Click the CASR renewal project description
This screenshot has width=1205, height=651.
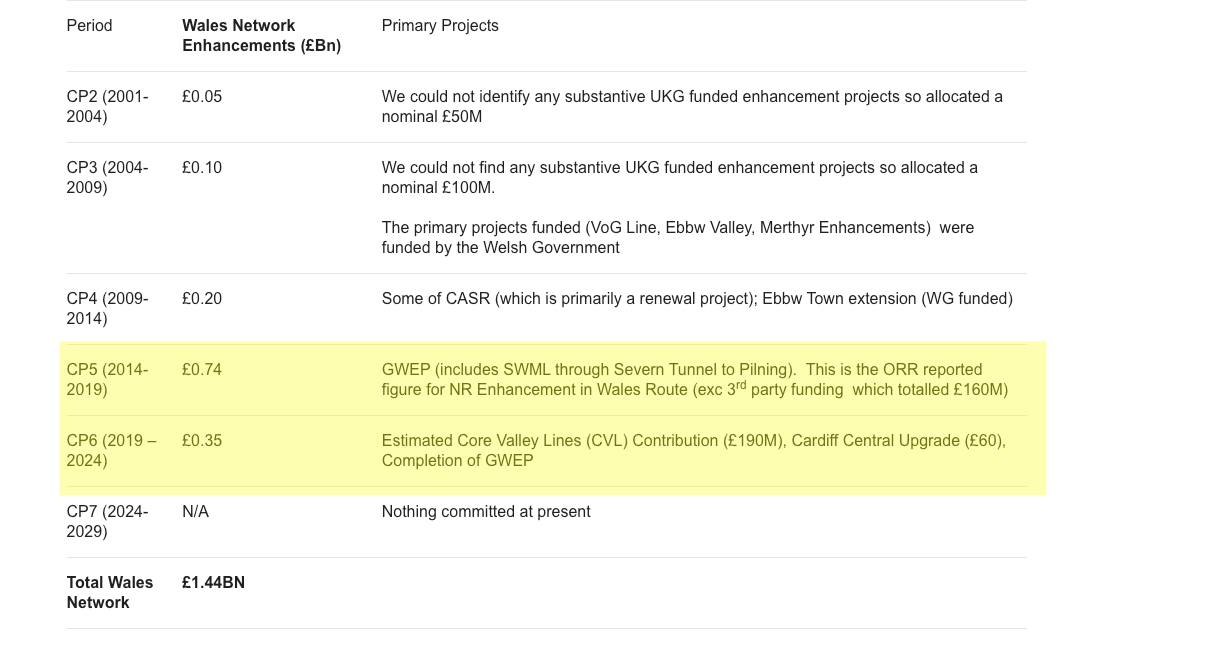coord(696,299)
